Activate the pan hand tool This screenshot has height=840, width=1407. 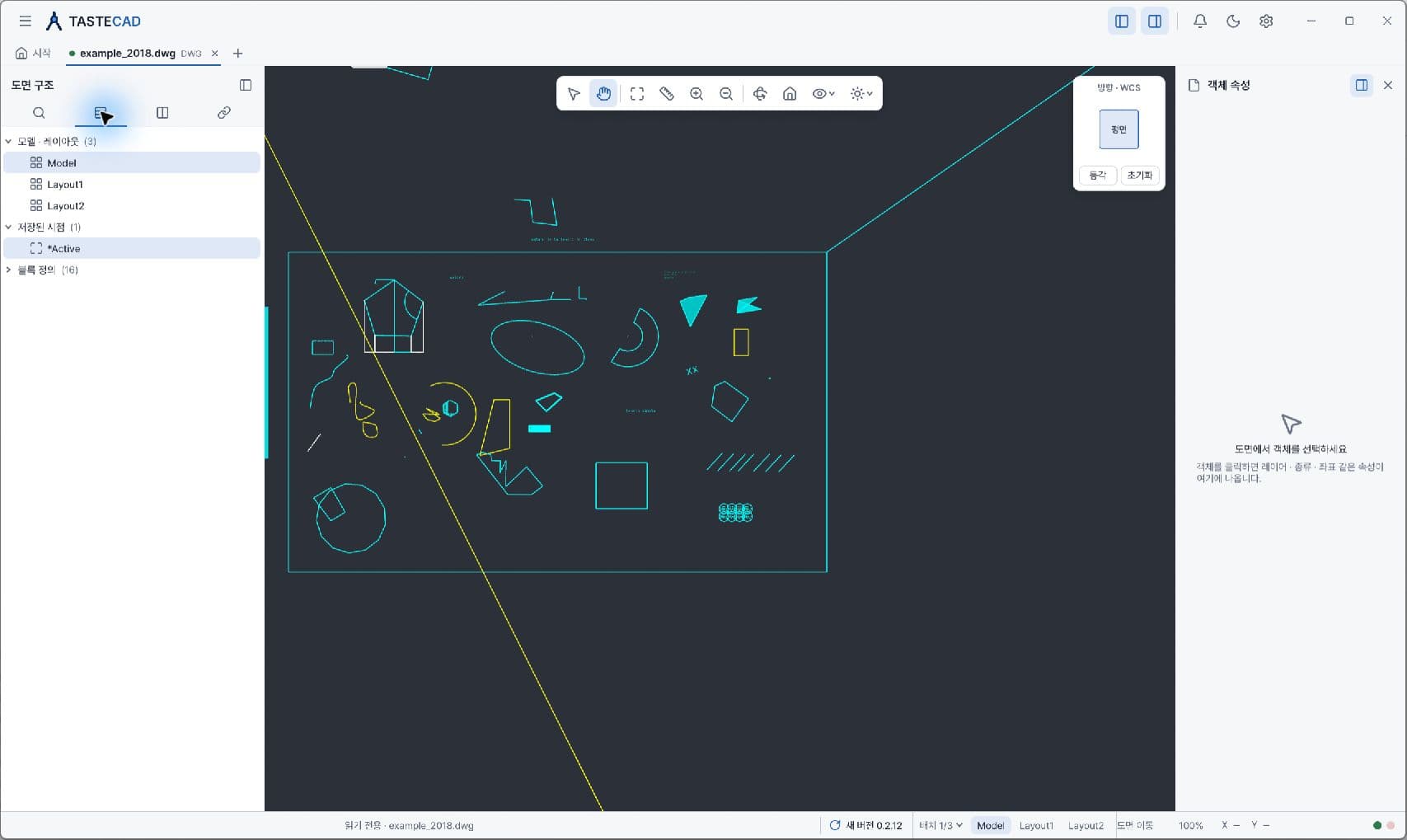click(x=604, y=94)
